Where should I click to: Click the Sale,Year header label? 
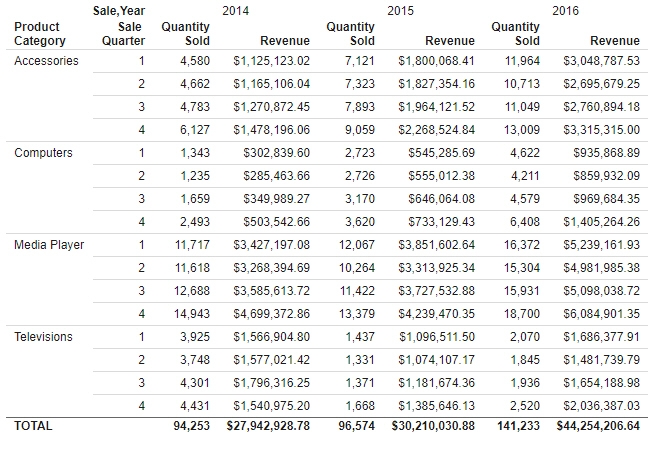point(116,10)
